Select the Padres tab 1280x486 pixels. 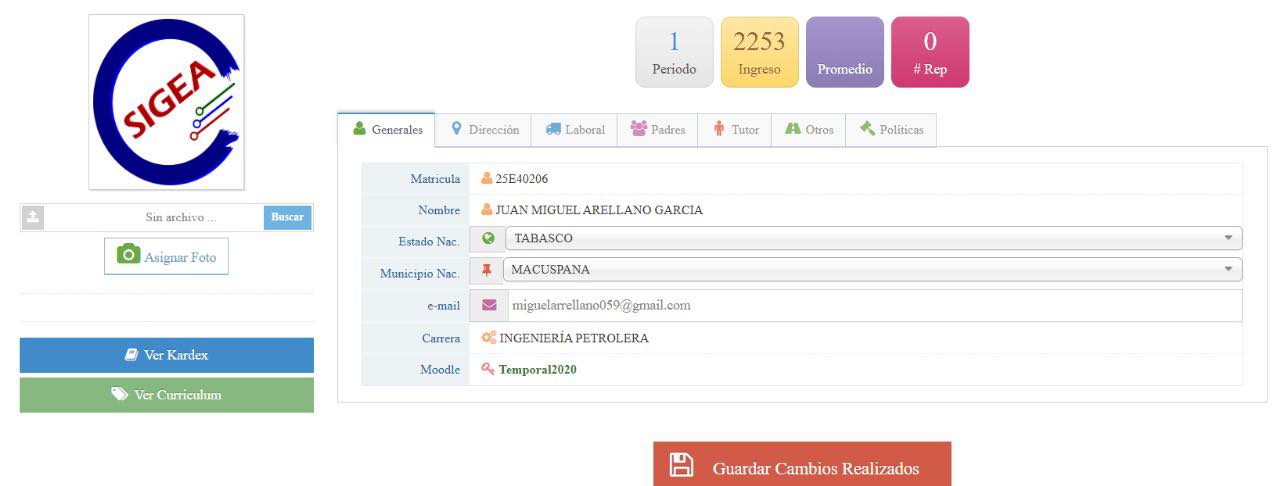(658, 130)
